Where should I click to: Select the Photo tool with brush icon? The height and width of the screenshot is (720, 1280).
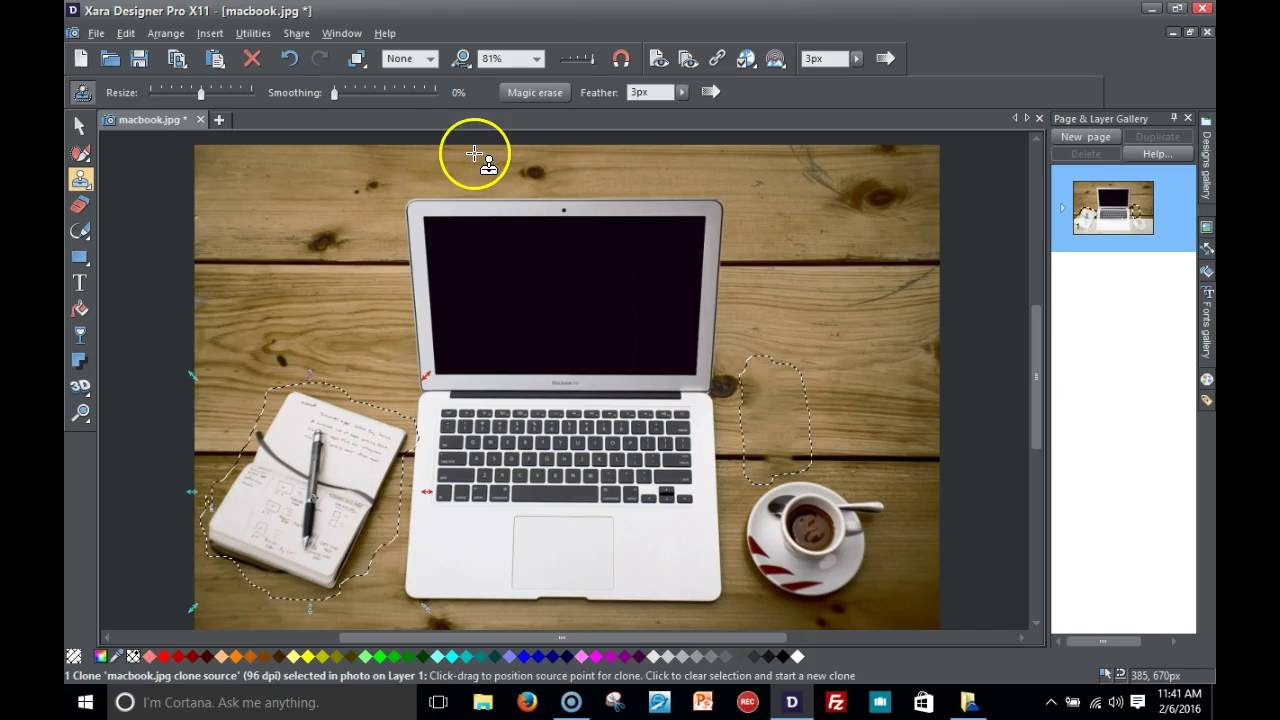coord(80,153)
